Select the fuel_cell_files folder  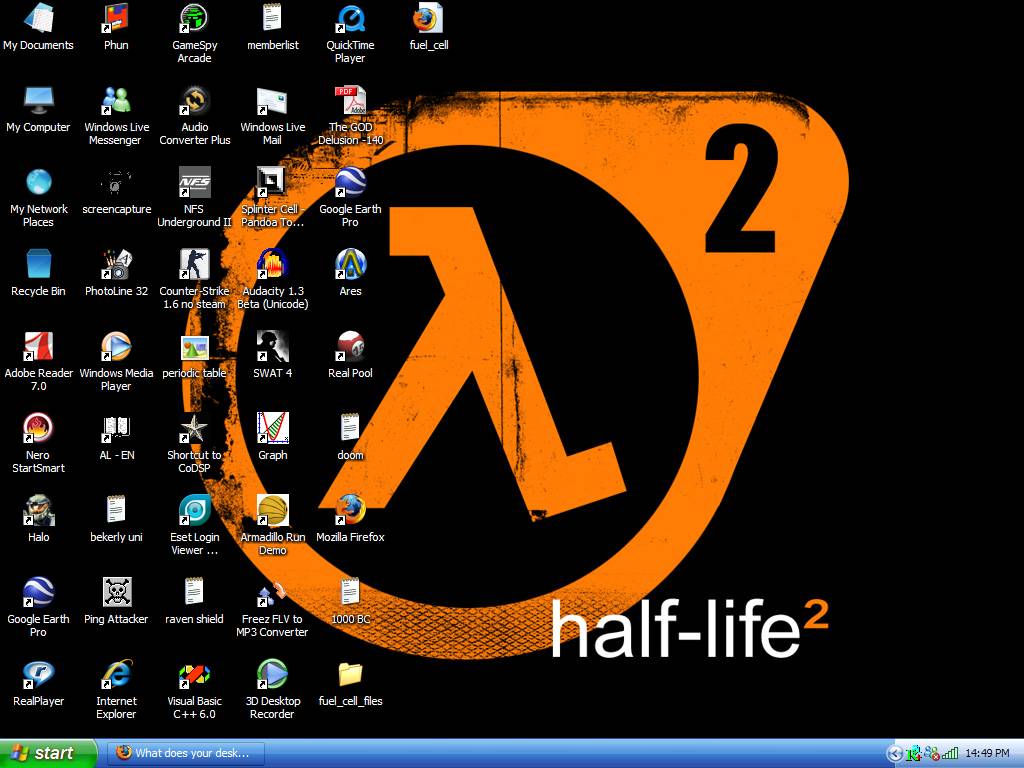pos(350,675)
